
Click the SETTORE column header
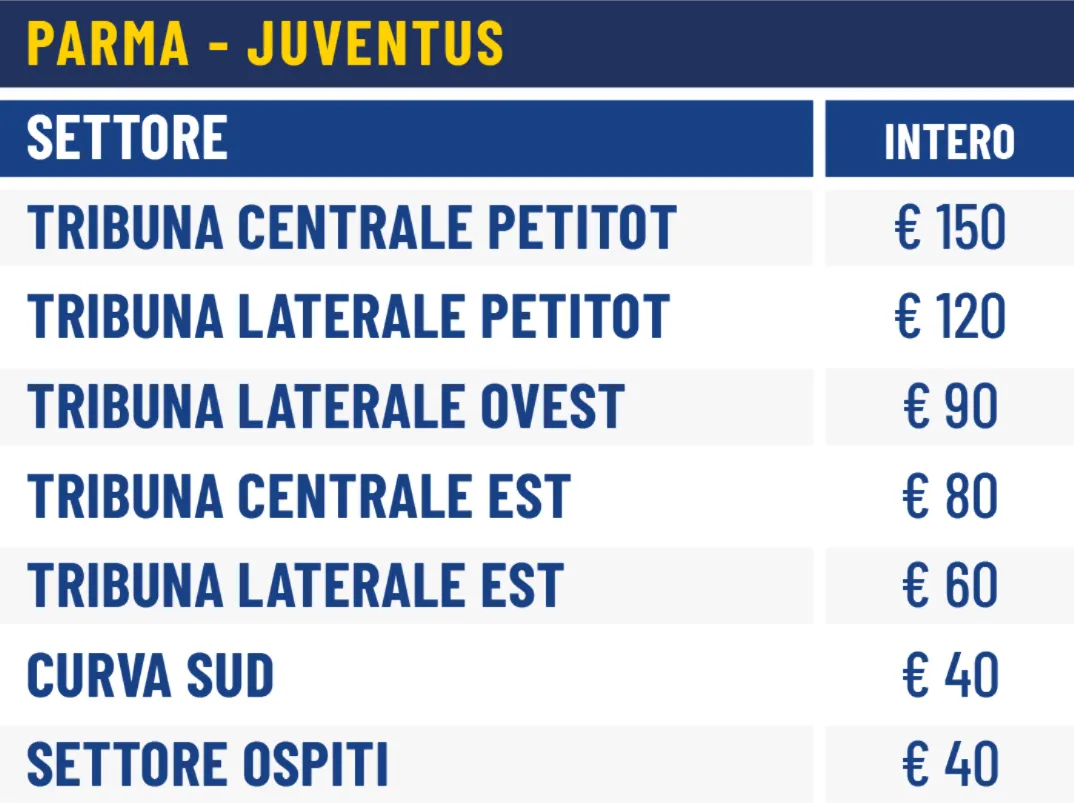pos(127,138)
